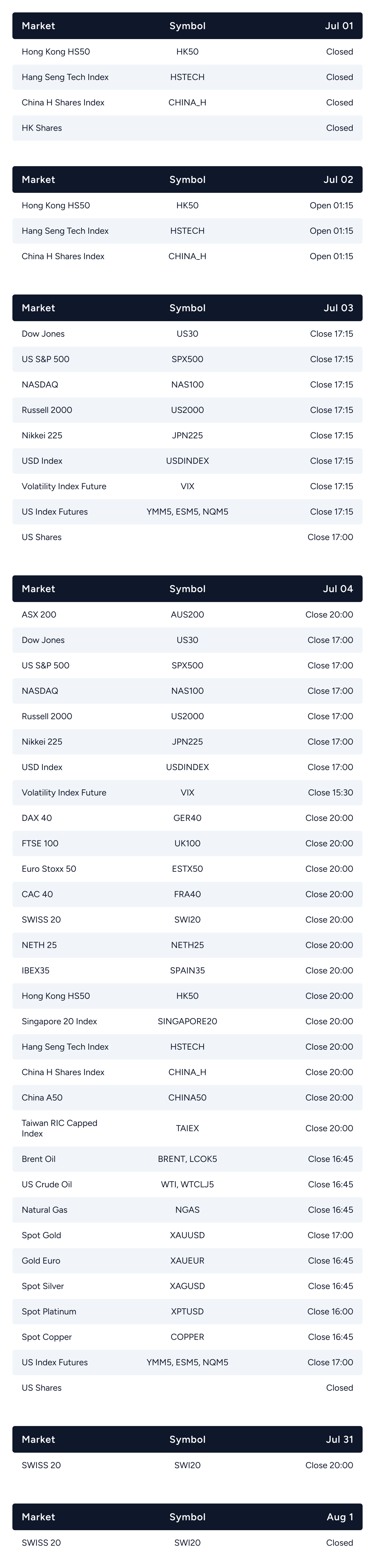Click the Jul 01 column header
The width and height of the screenshot is (375, 1568).
pyautogui.click(x=338, y=25)
